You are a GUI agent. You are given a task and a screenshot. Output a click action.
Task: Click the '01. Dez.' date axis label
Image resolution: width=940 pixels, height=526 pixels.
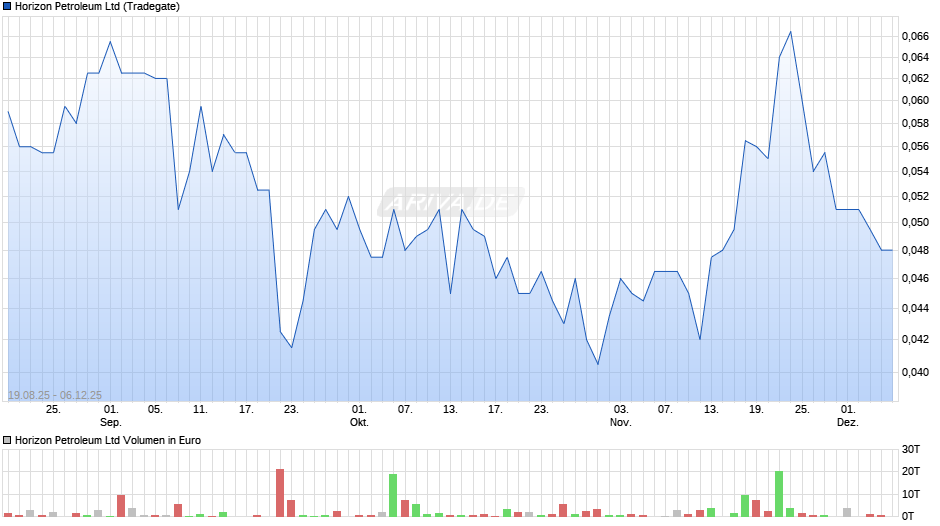tap(848, 416)
